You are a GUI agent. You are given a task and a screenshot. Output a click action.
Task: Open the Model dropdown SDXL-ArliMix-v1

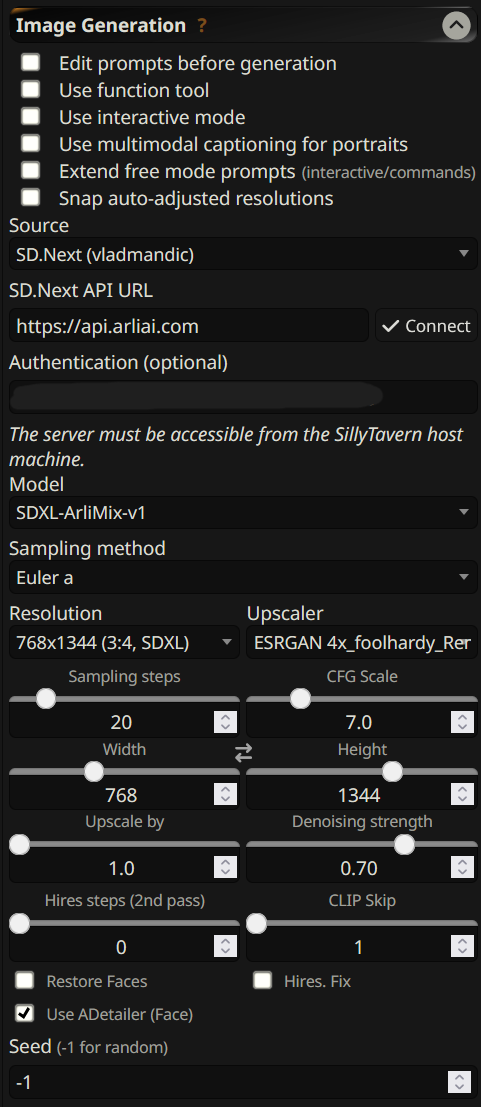click(x=243, y=513)
